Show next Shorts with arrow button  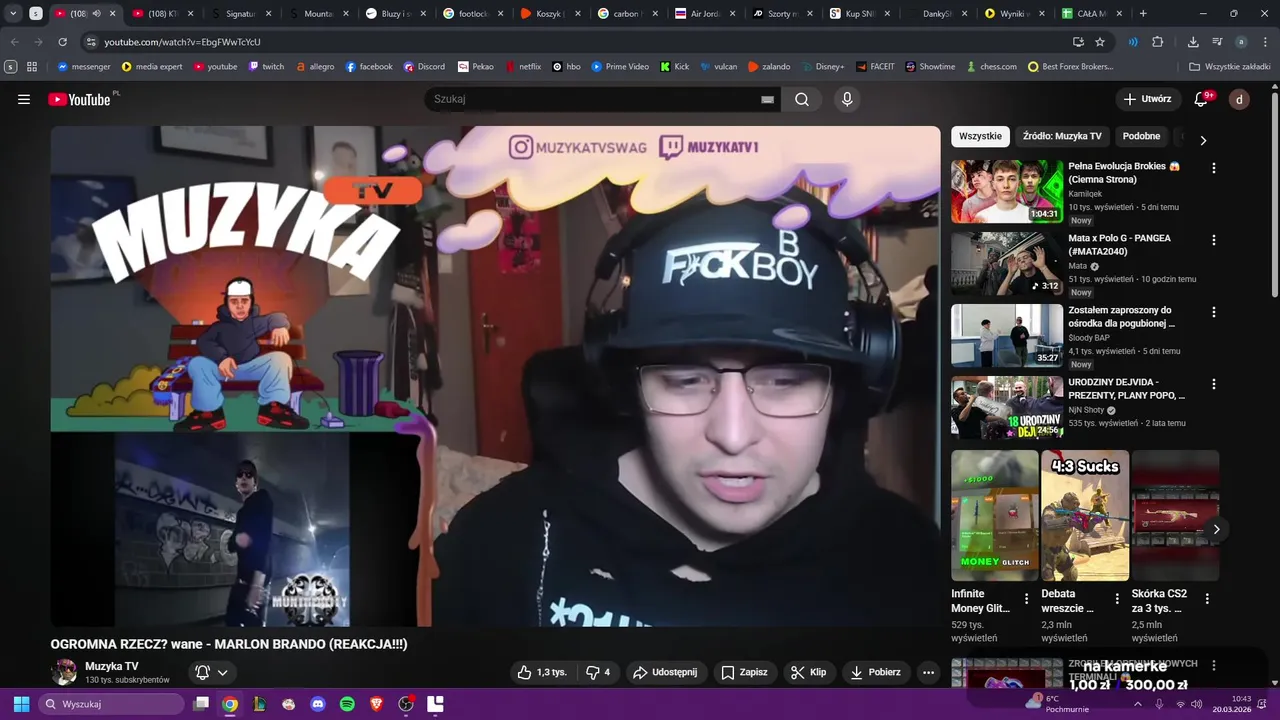[1216, 529]
